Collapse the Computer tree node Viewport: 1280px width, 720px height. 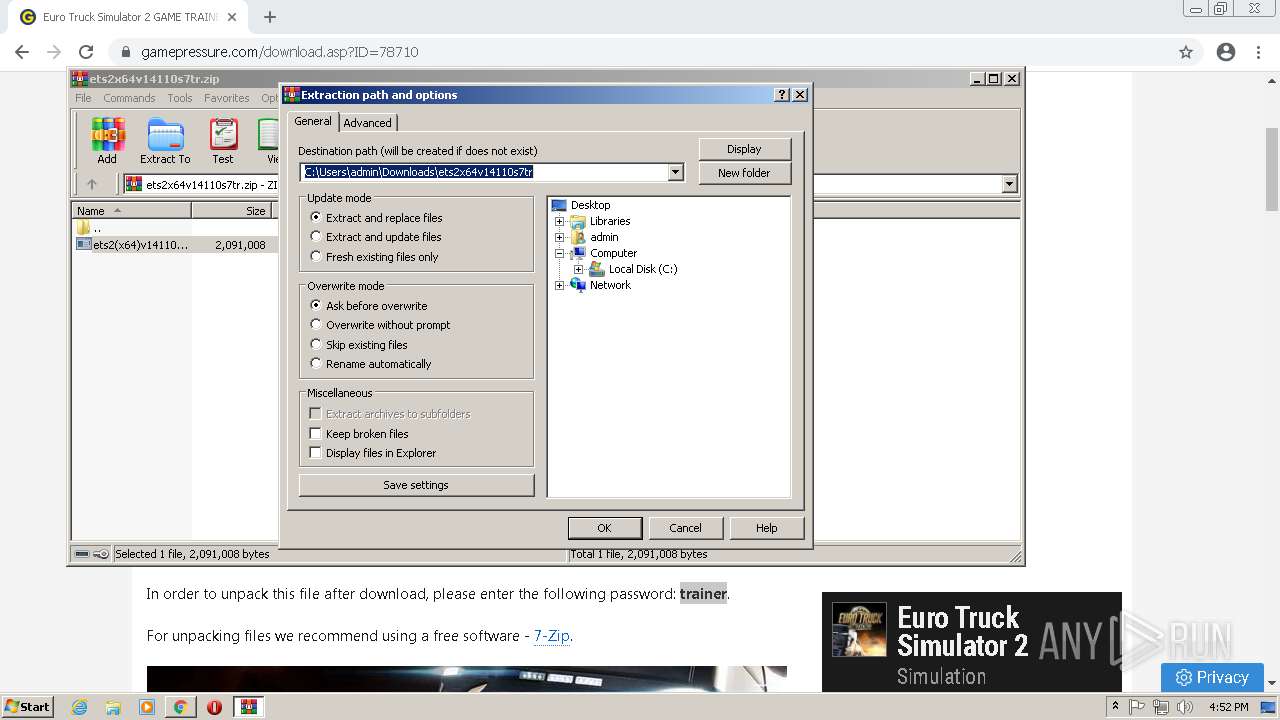(560, 253)
